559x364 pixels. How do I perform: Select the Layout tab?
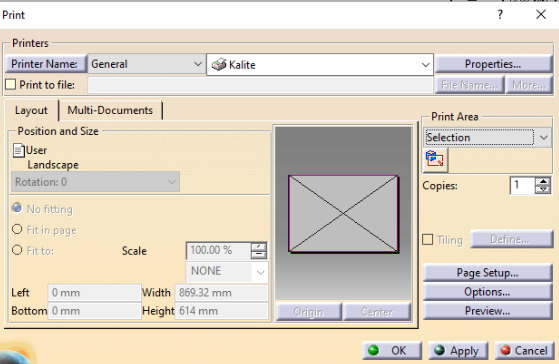tap(31, 110)
